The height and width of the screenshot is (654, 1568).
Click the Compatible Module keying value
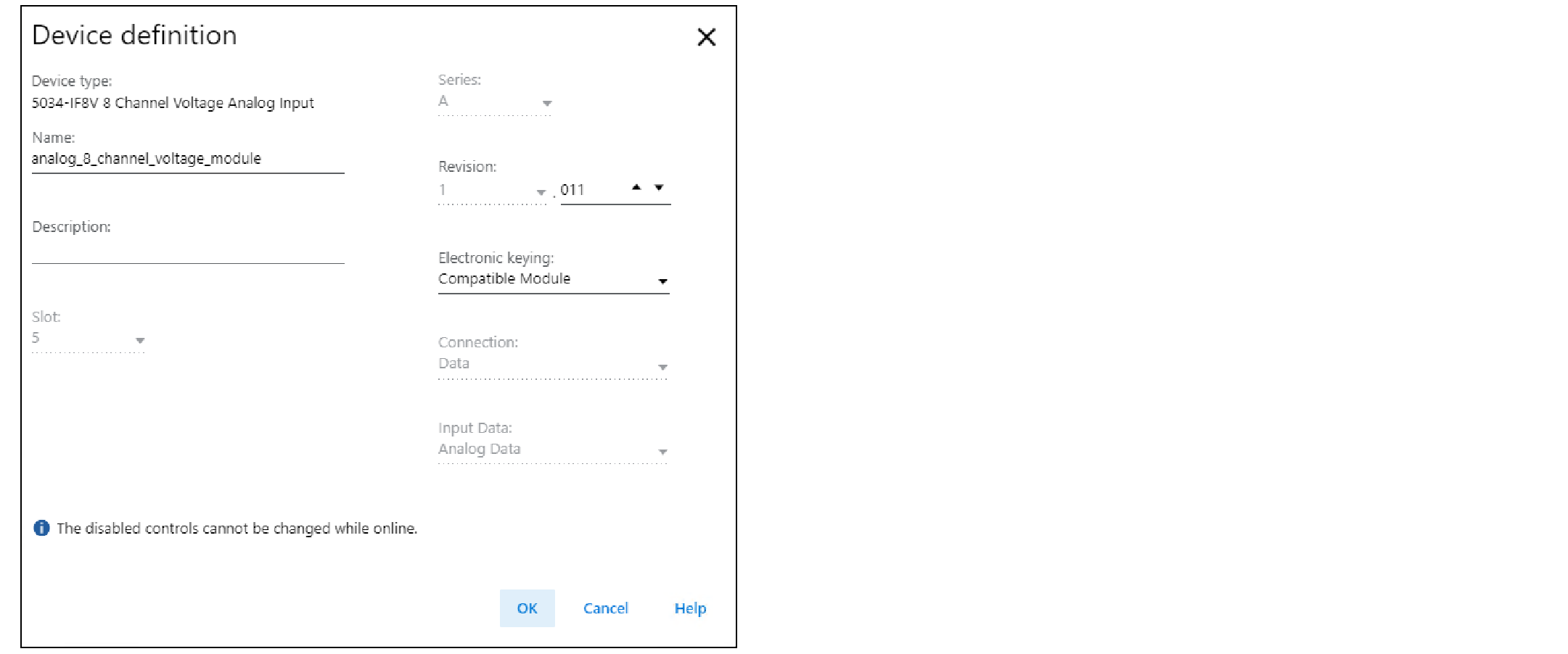click(504, 278)
